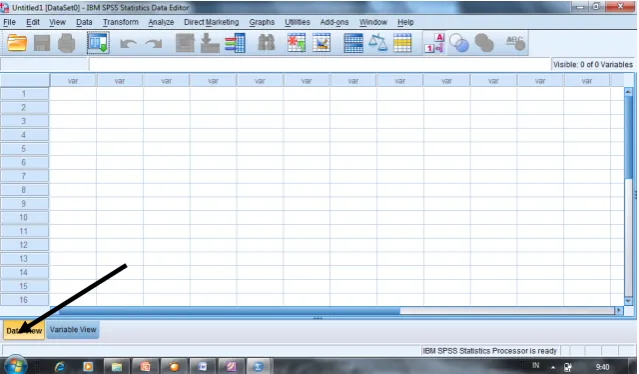Open the Window menu

point(373,22)
